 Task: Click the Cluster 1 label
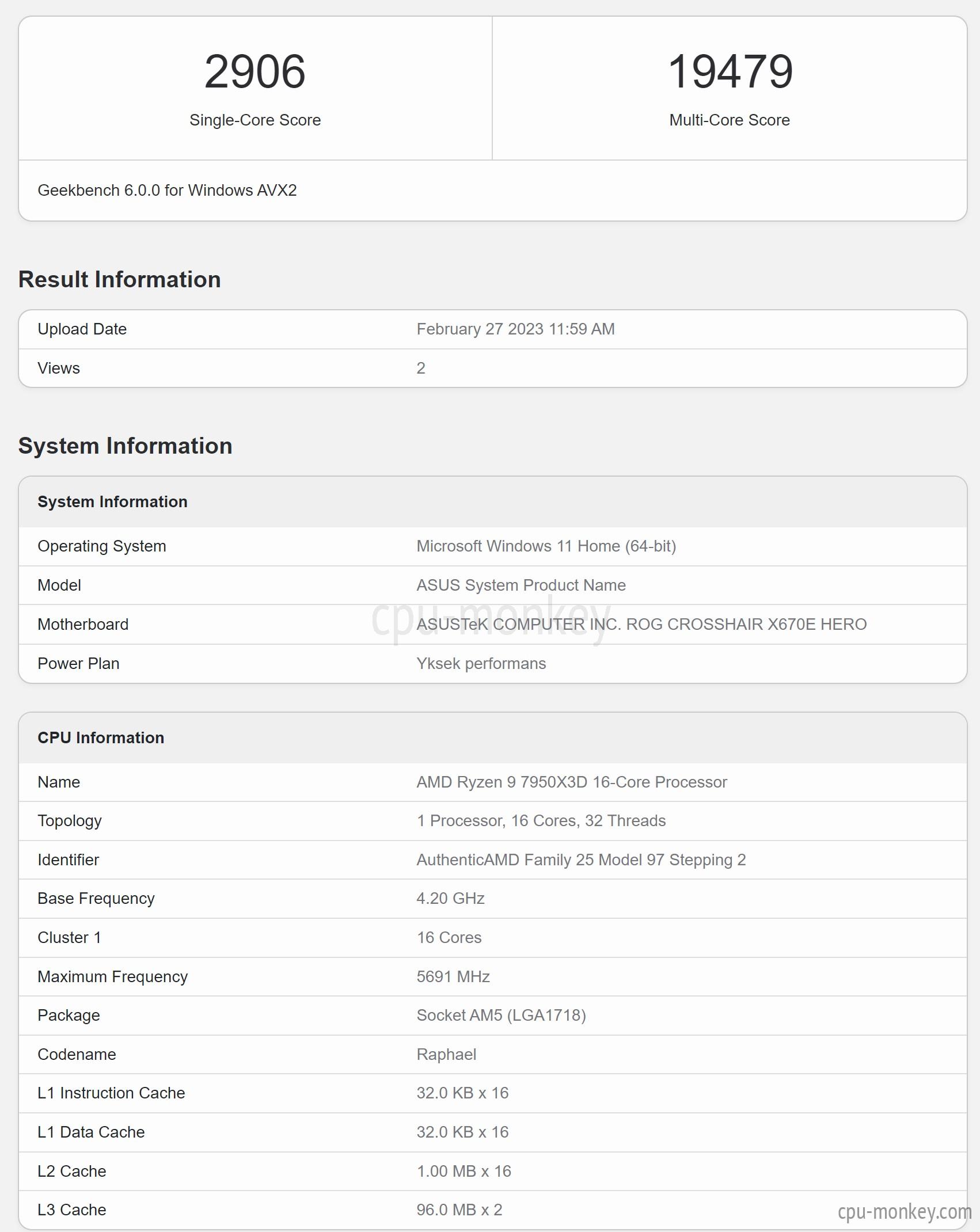tap(70, 937)
